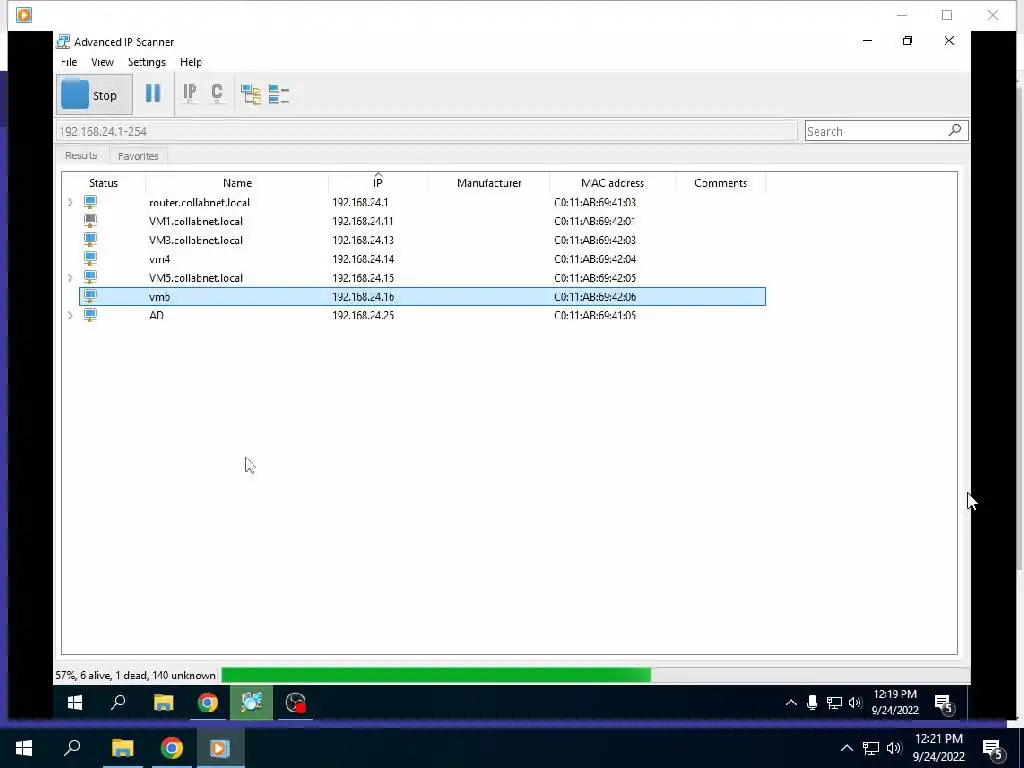Click the magnifier icon in Search box
Viewport: 1024px width, 768px height.
(955, 130)
